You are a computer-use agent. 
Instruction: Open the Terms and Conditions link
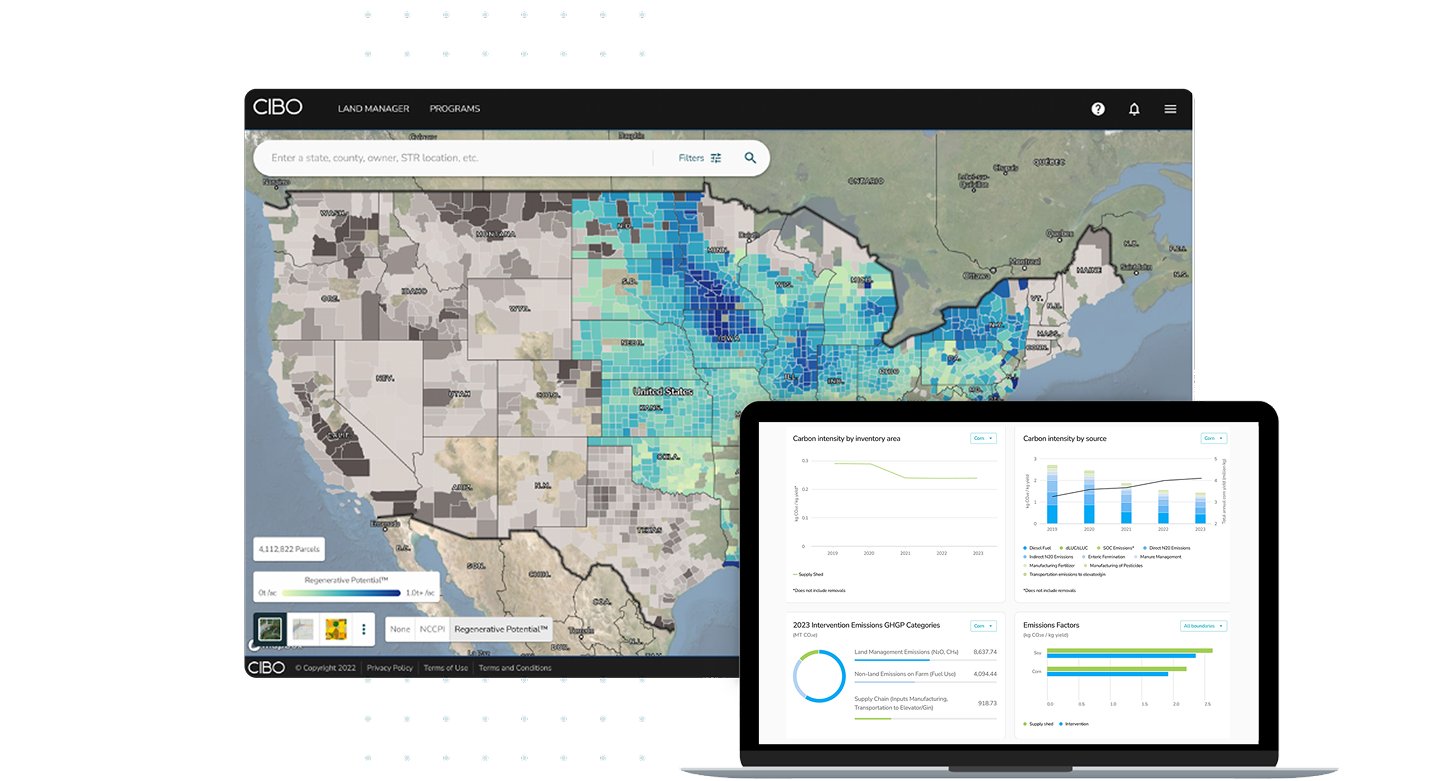[x=515, y=668]
